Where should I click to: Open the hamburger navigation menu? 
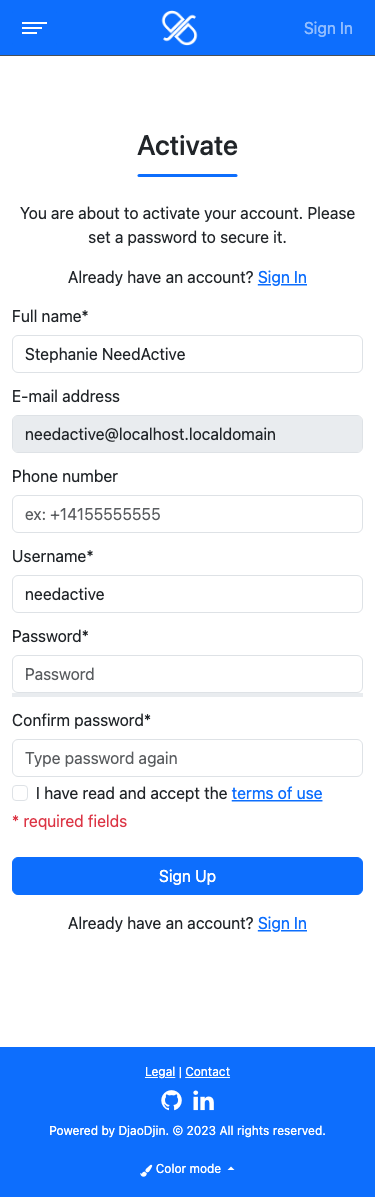[x=34, y=28]
